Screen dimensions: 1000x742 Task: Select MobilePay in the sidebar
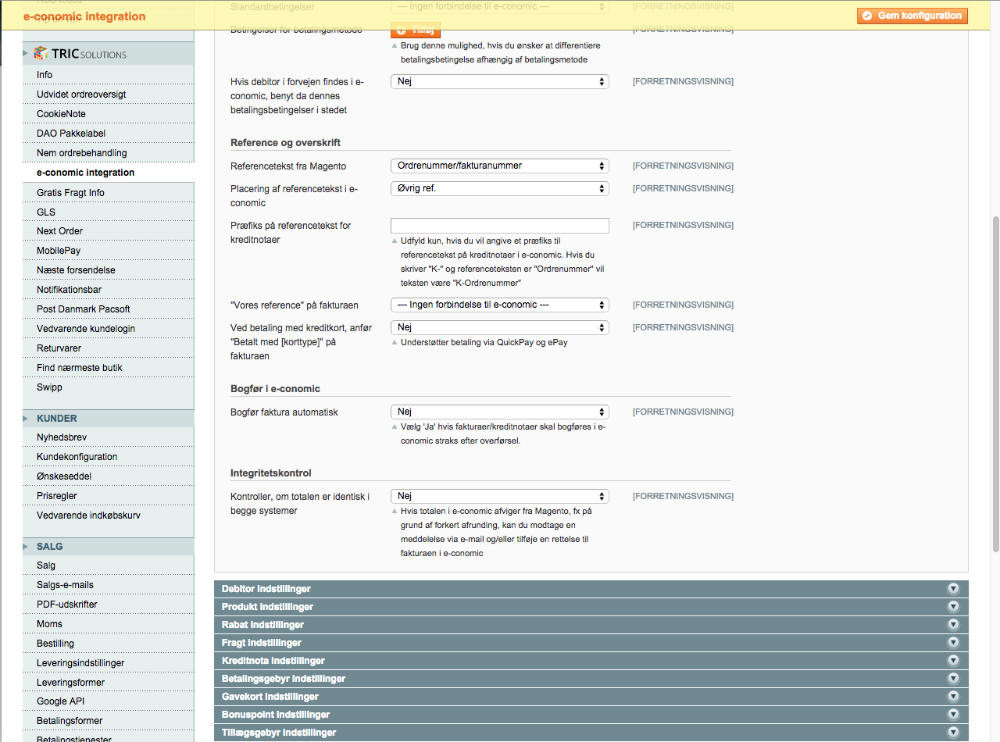(x=58, y=250)
